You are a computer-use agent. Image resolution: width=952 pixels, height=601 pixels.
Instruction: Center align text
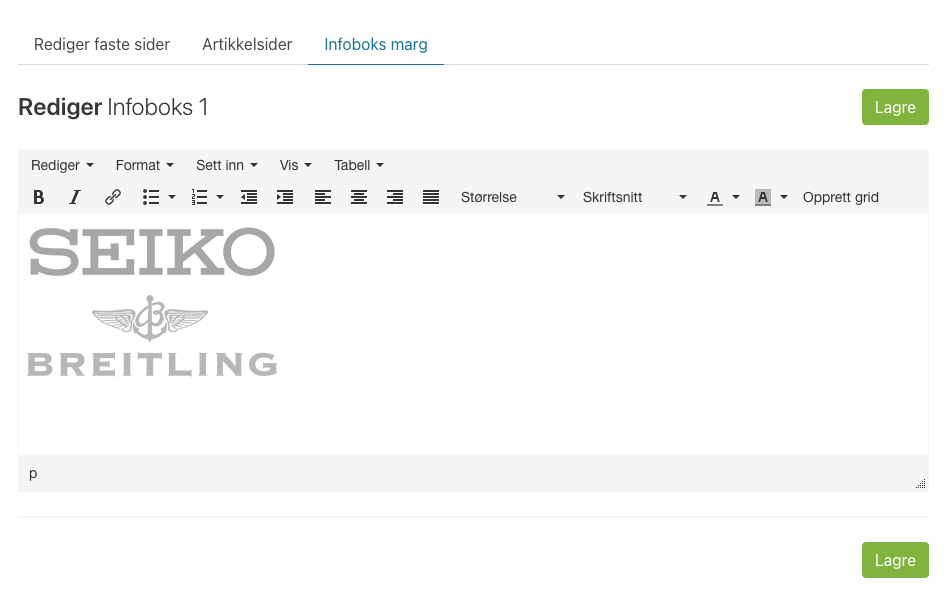click(359, 197)
